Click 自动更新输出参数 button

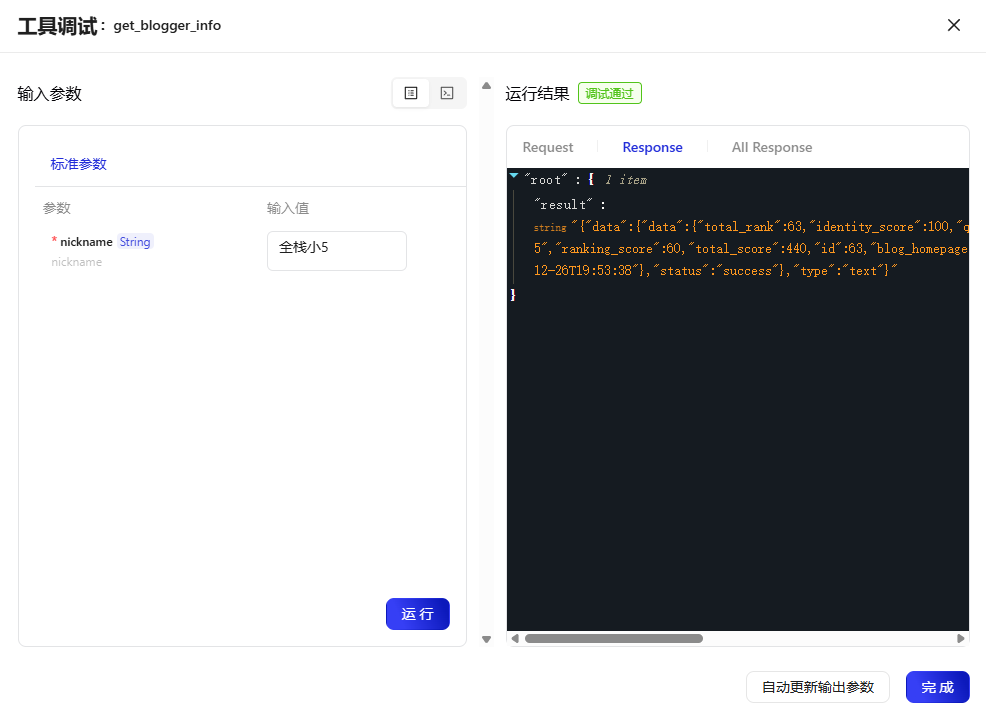coord(817,687)
